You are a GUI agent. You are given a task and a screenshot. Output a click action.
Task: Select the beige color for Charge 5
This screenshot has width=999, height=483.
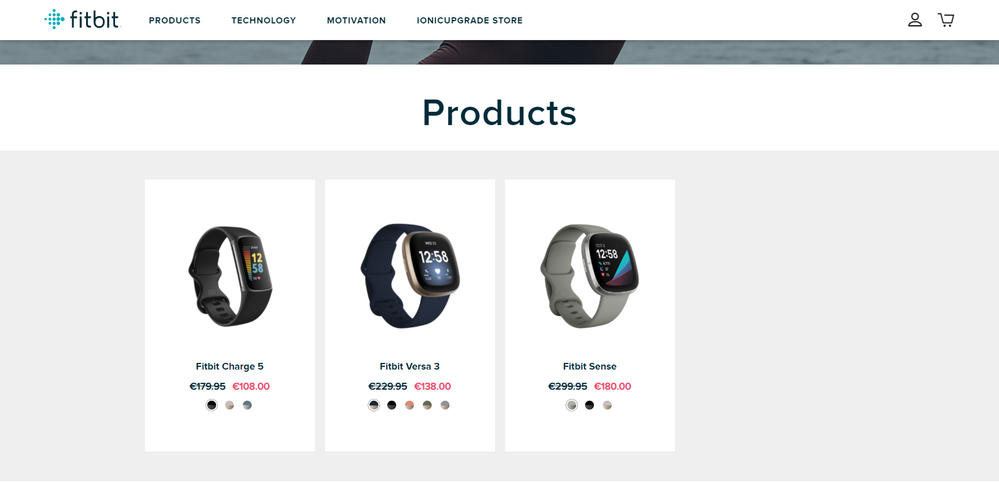click(229, 405)
